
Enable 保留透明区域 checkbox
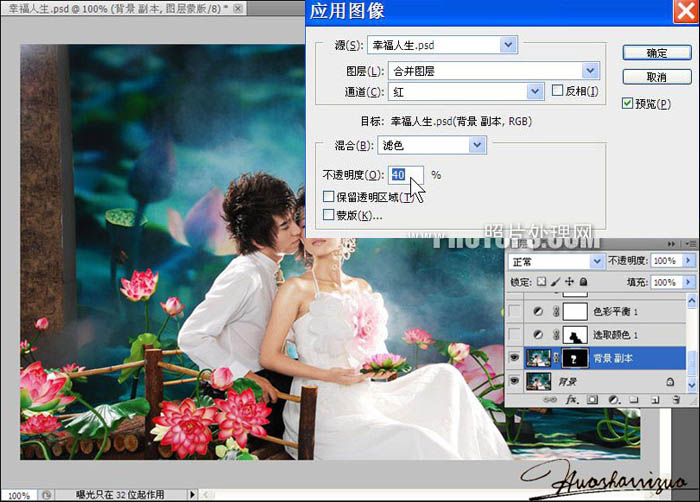tap(329, 197)
